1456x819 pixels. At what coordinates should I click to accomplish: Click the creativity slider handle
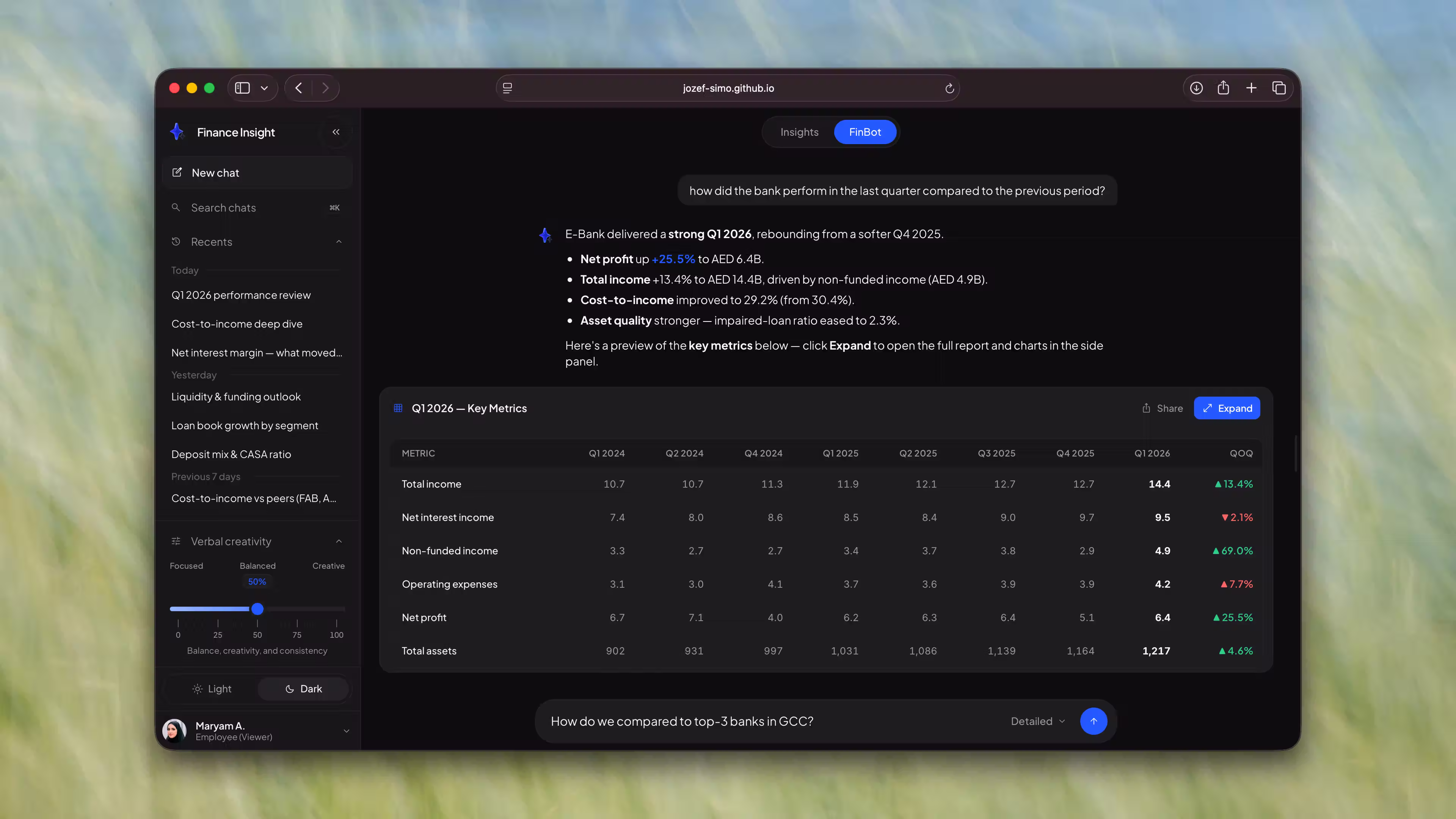coord(257,609)
